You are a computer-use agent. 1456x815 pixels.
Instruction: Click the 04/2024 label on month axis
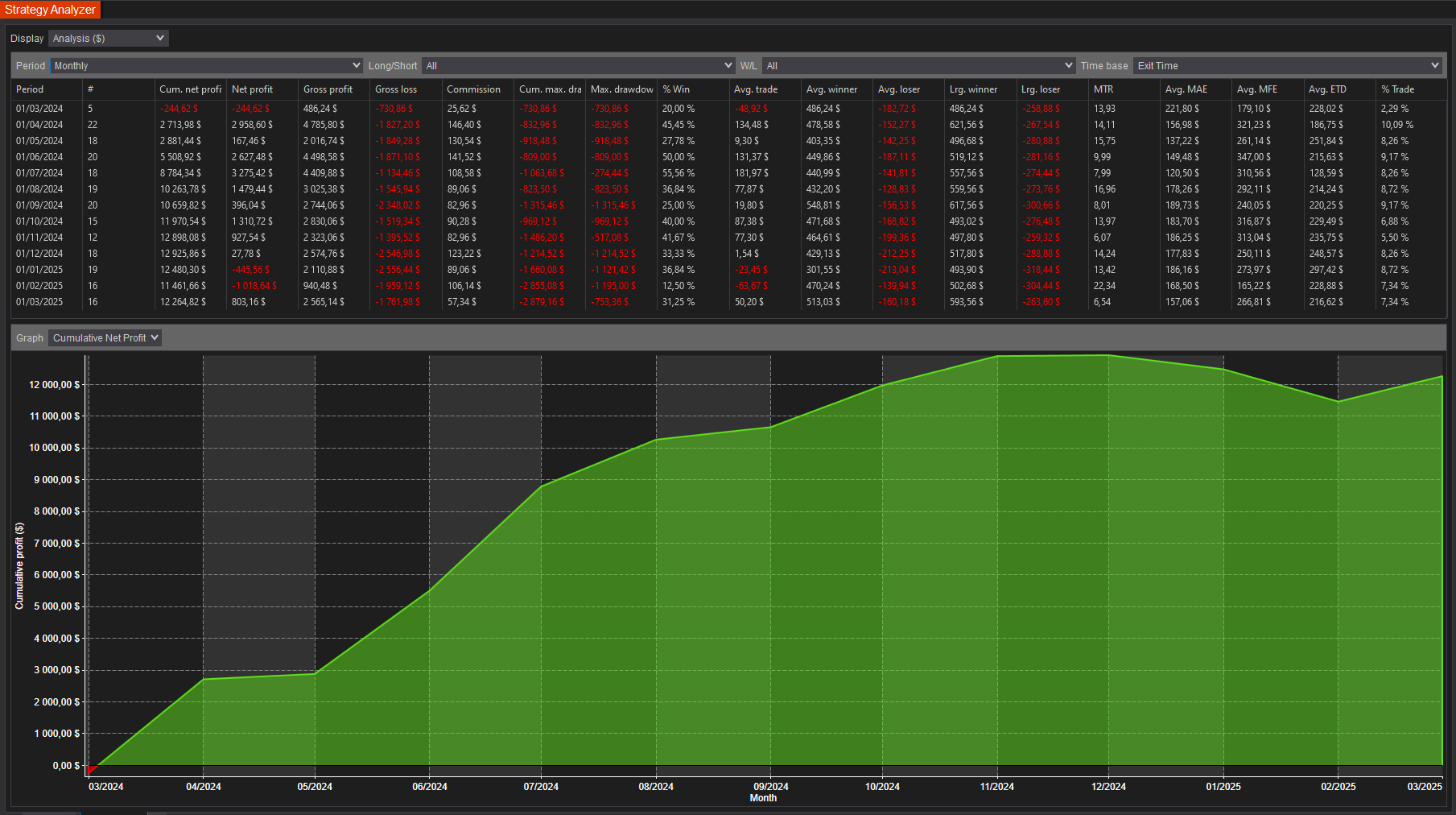pyautogui.click(x=203, y=787)
